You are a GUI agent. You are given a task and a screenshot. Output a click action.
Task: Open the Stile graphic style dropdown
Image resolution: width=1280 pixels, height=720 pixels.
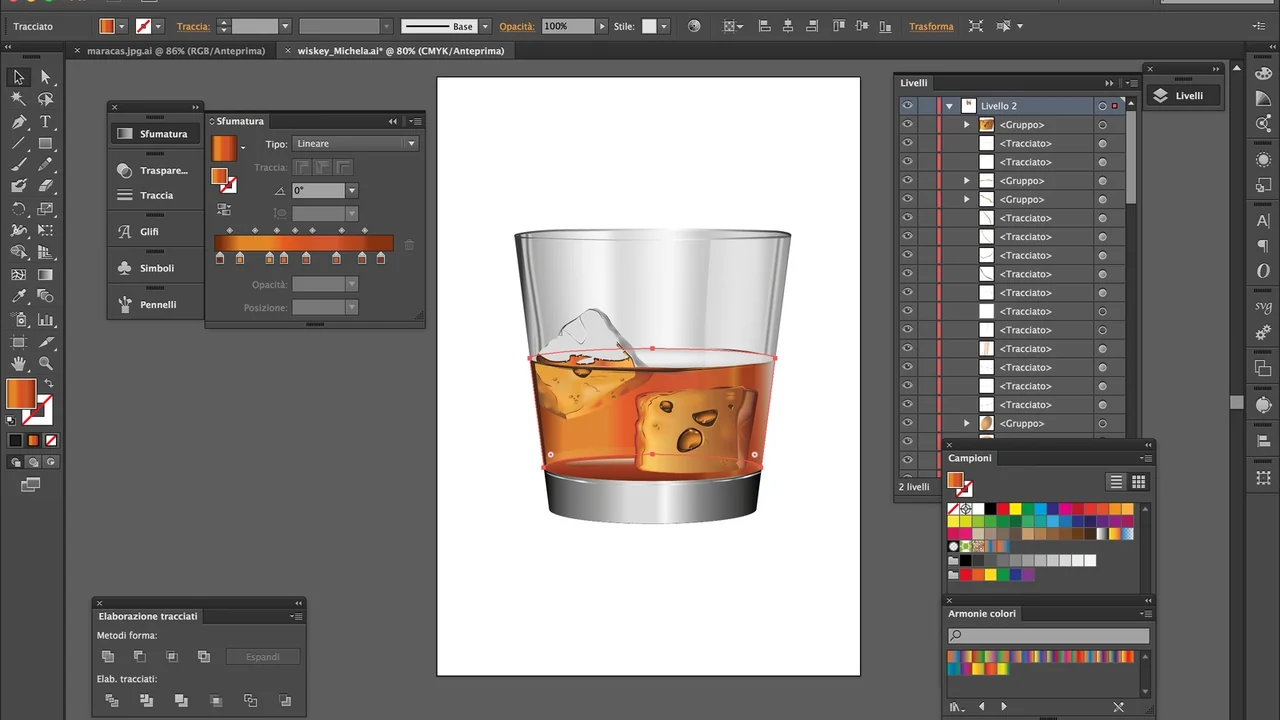point(663,26)
